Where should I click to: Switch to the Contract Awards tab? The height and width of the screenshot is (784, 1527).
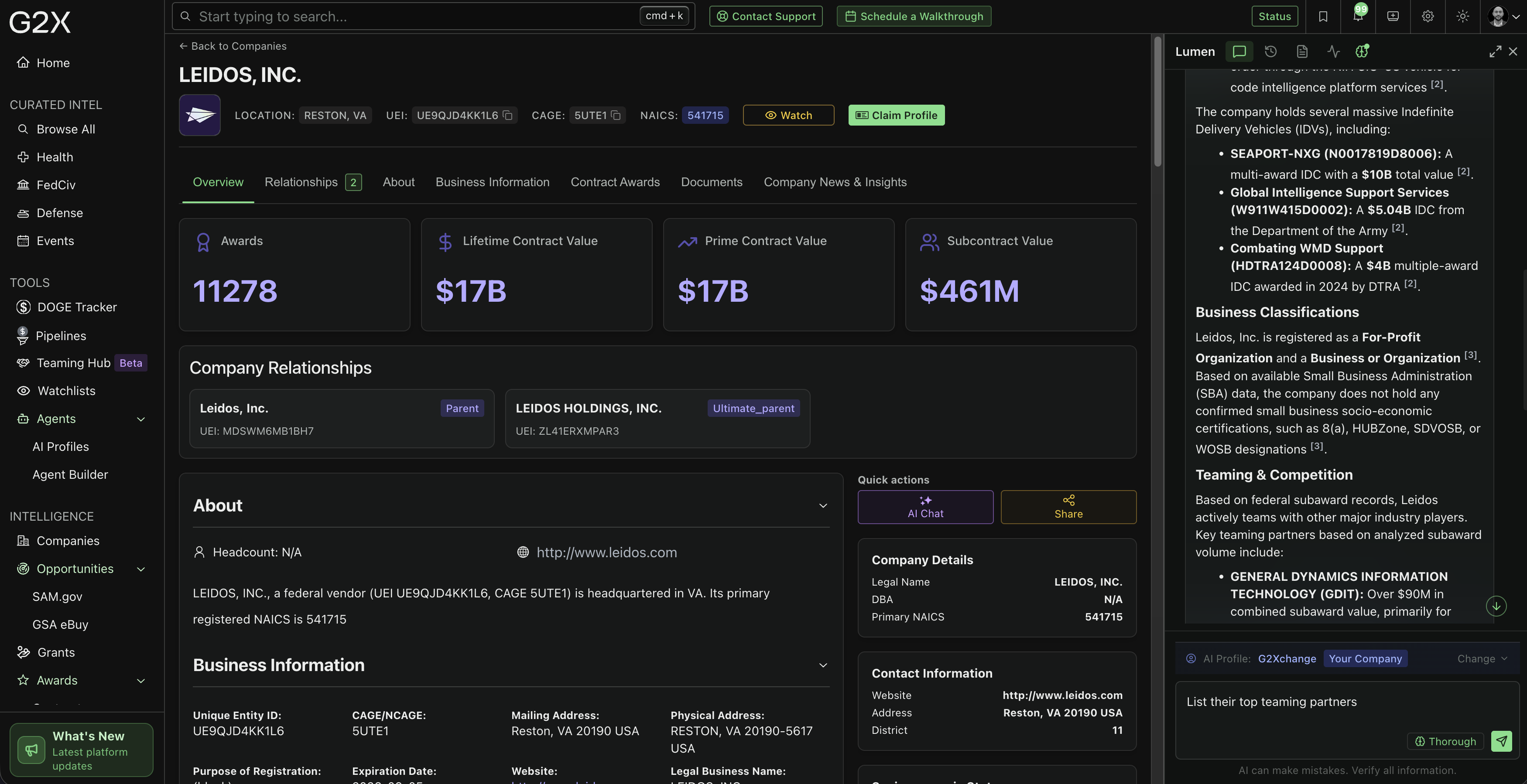pos(615,182)
